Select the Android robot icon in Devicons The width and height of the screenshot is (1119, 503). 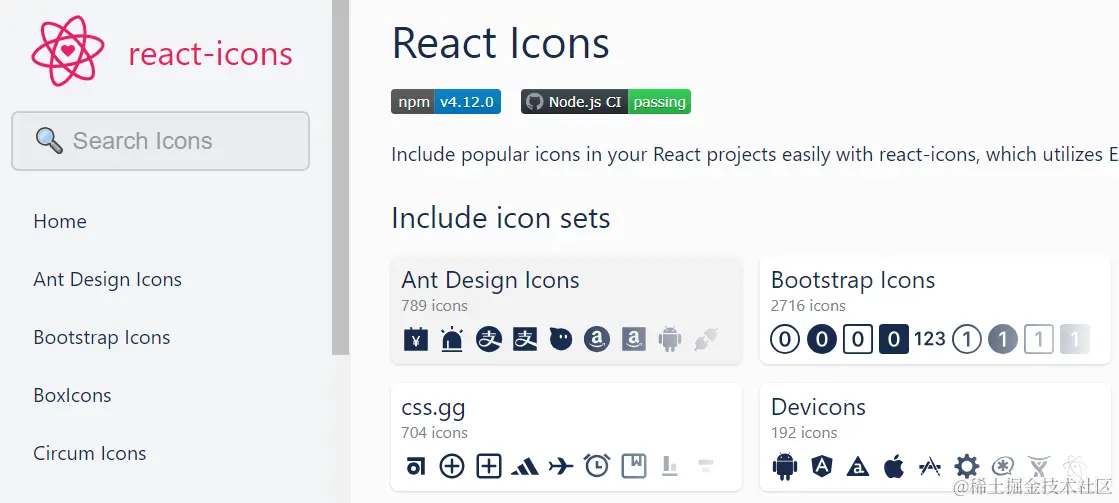coord(784,467)
